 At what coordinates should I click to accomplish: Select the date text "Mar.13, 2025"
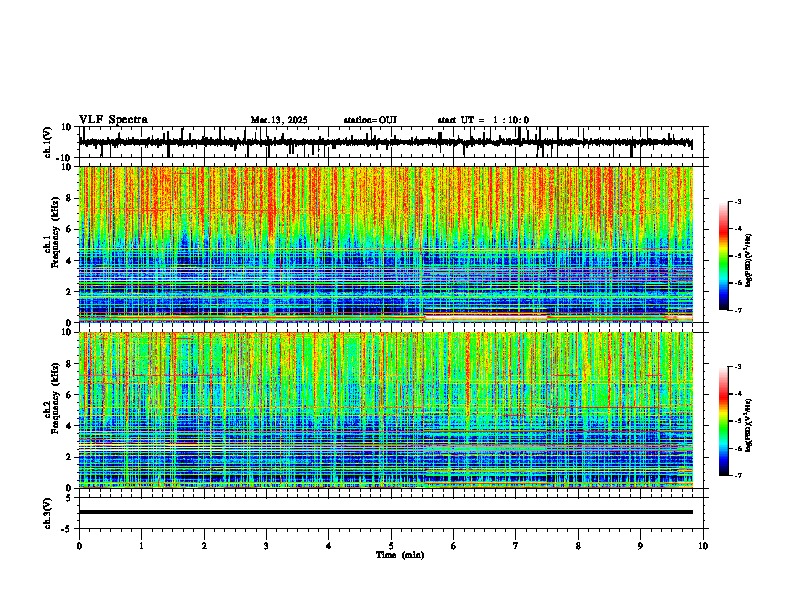pos(279,120)
